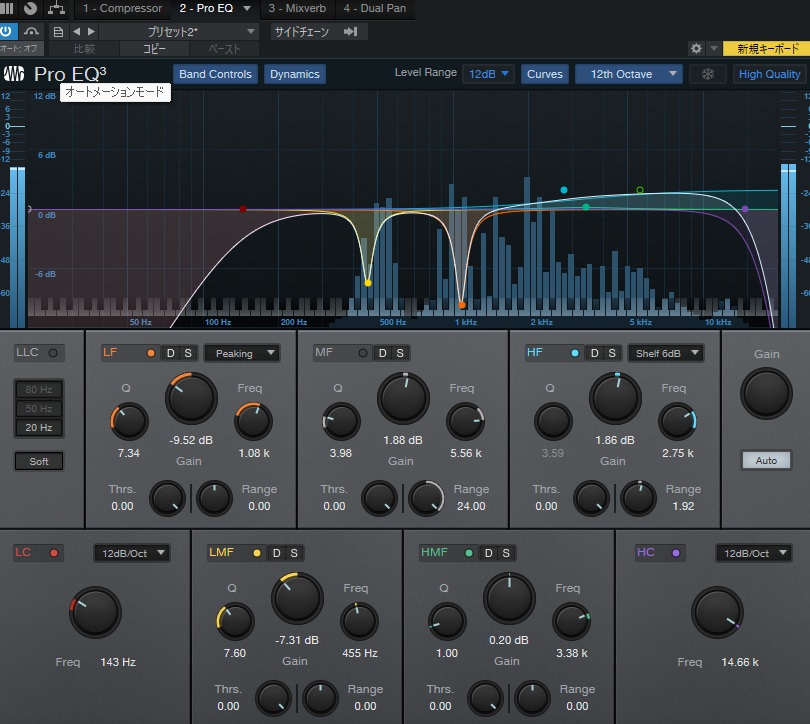
Task: Open the gear settings icon
Action: (x=696, y=48)
